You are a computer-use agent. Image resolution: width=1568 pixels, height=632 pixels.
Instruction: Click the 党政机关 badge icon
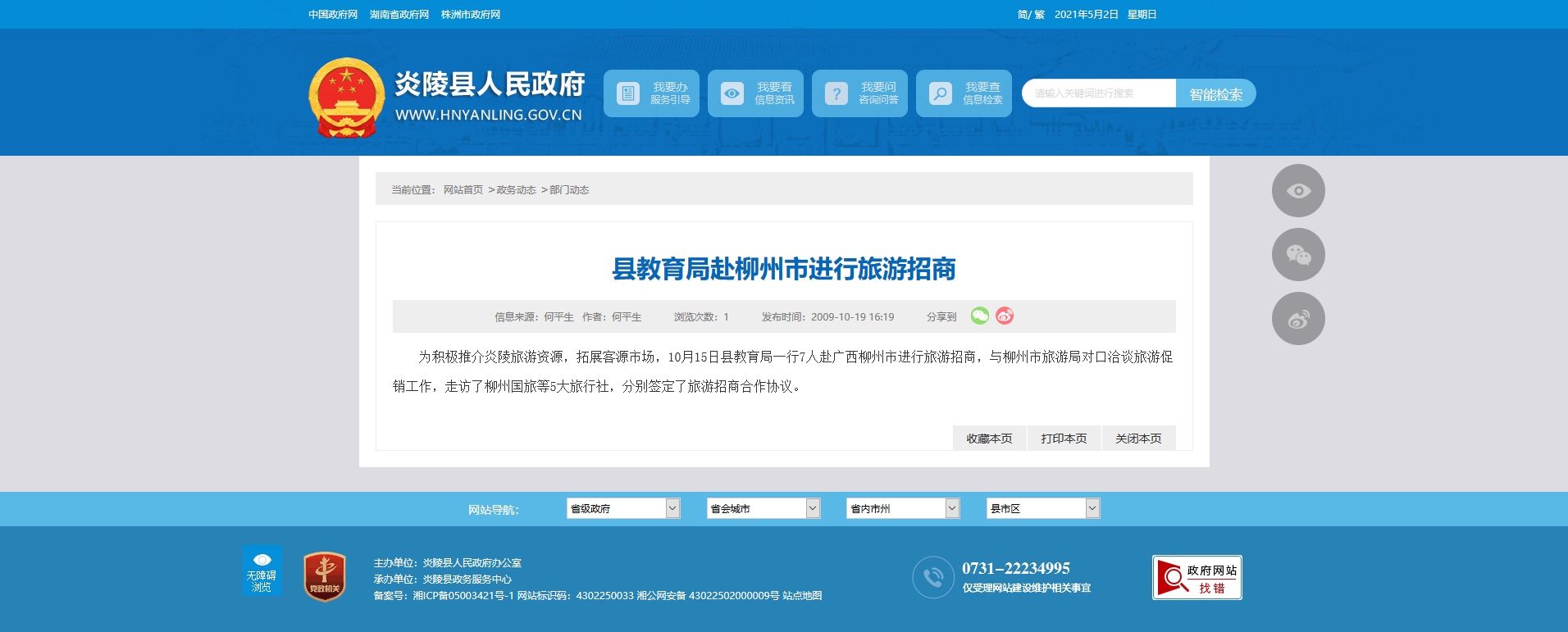pyautogui.click(x=325, y=576)
